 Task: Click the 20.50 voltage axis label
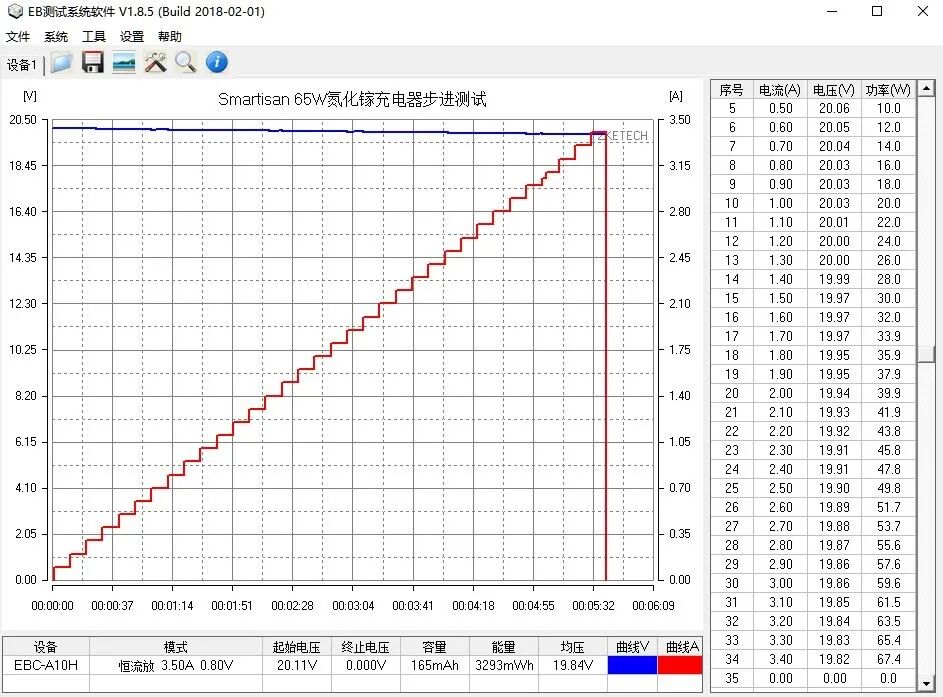coord(23,120)
